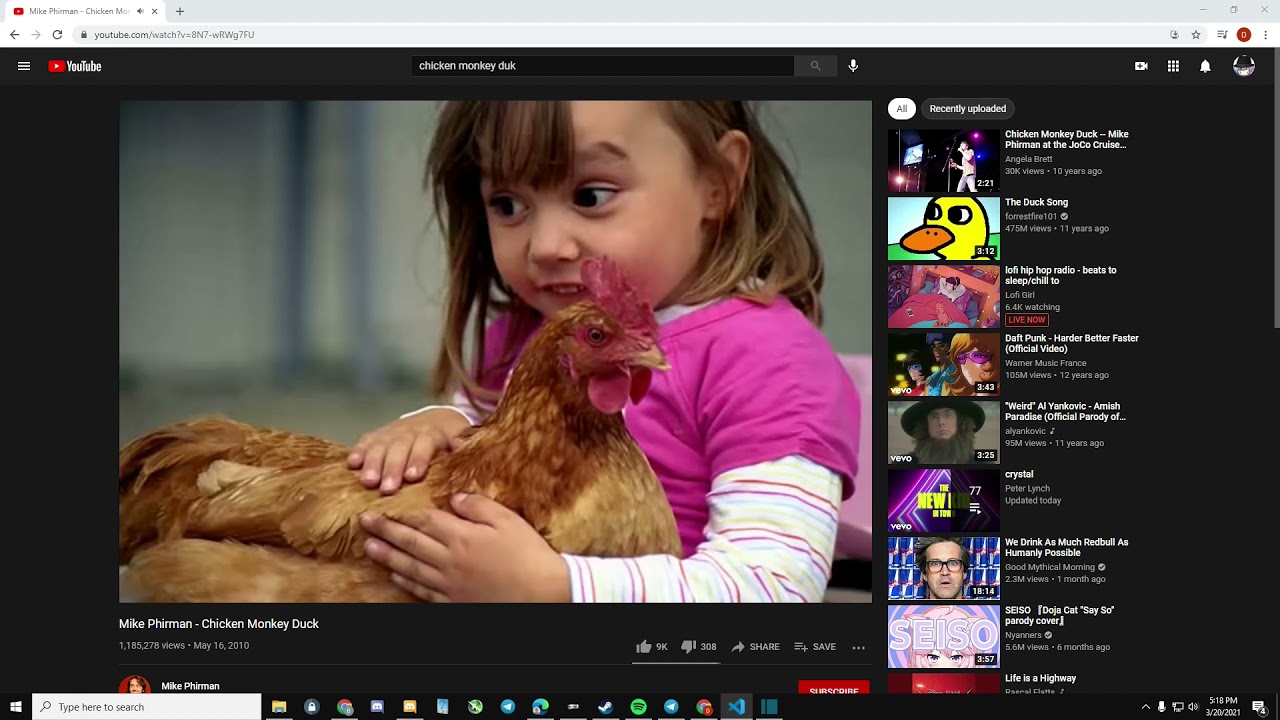Open a new browser tab
The width and height of the screenshot is (1280, 720).
pyautogui.click(x=180, y=11)
